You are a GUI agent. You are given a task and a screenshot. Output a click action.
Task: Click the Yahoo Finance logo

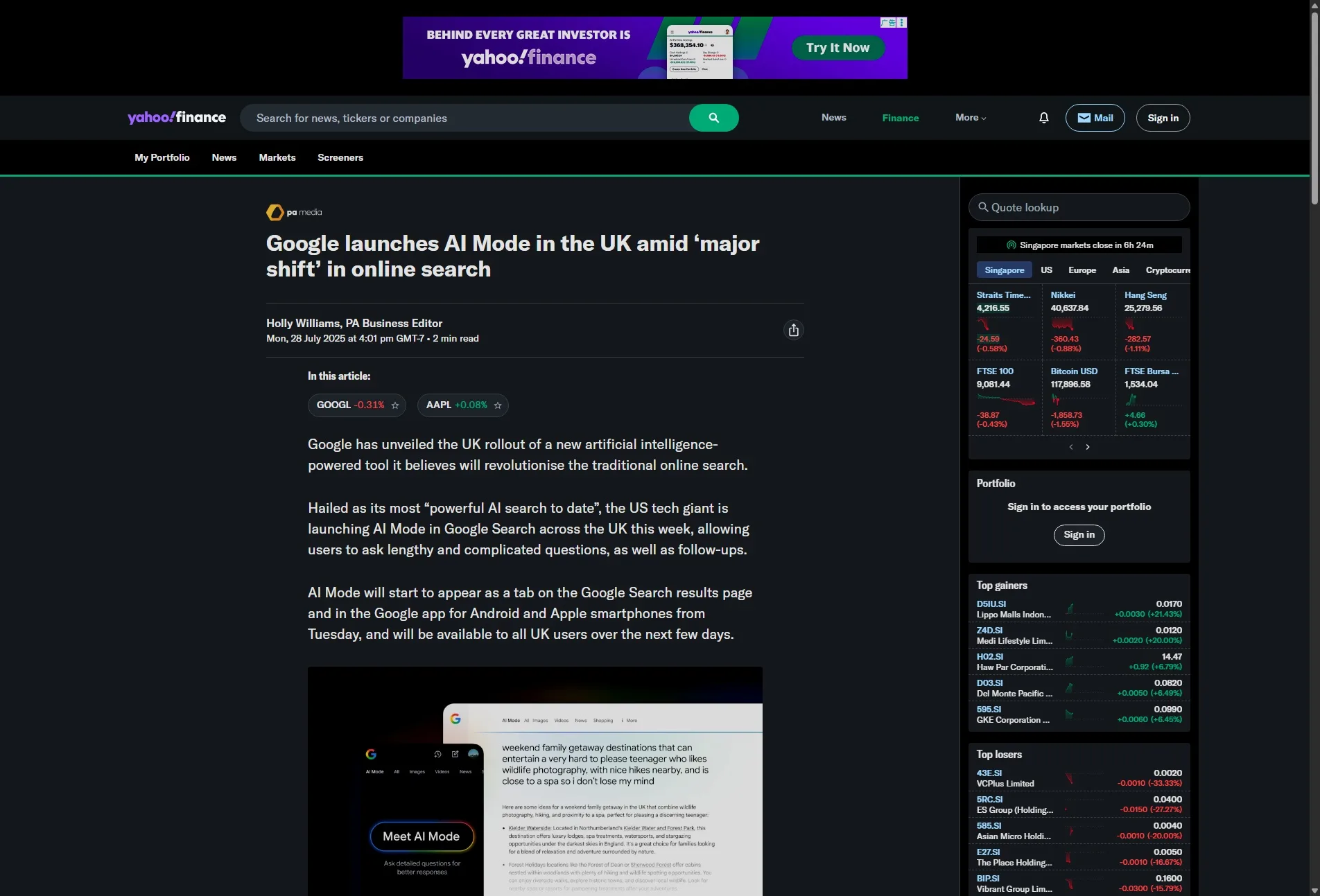click(x=177, y=117)
